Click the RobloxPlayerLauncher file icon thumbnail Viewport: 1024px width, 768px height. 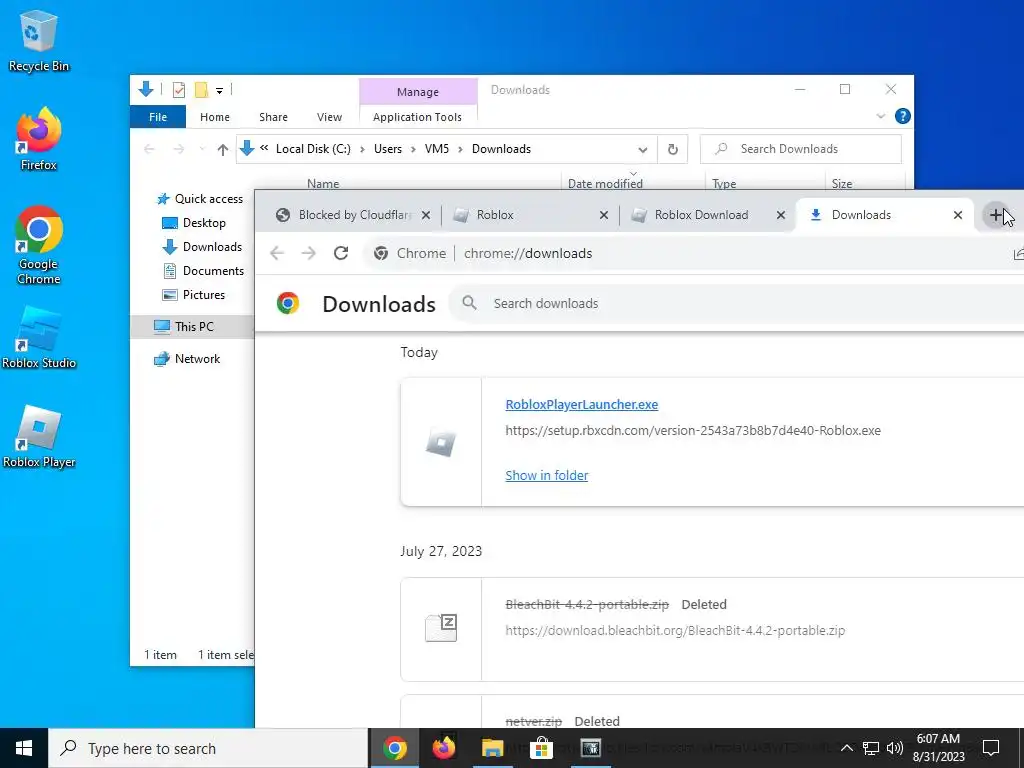(441, 443)
